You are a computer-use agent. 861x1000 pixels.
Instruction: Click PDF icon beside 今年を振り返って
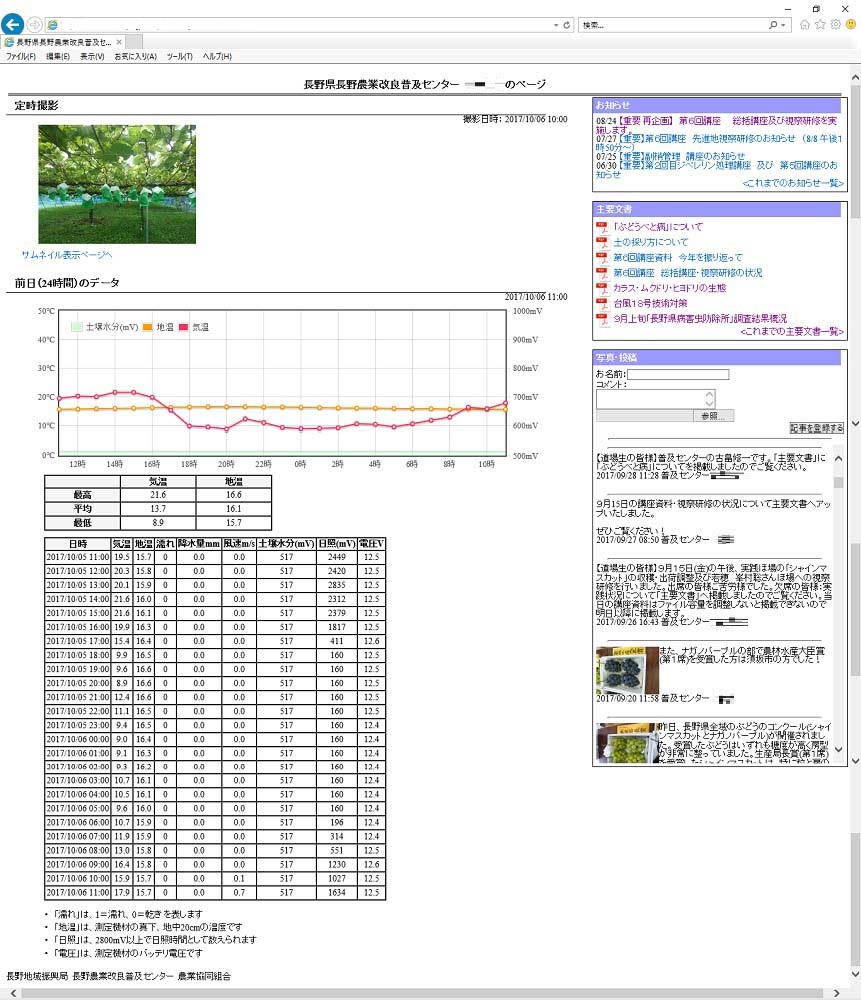point(601,258)
